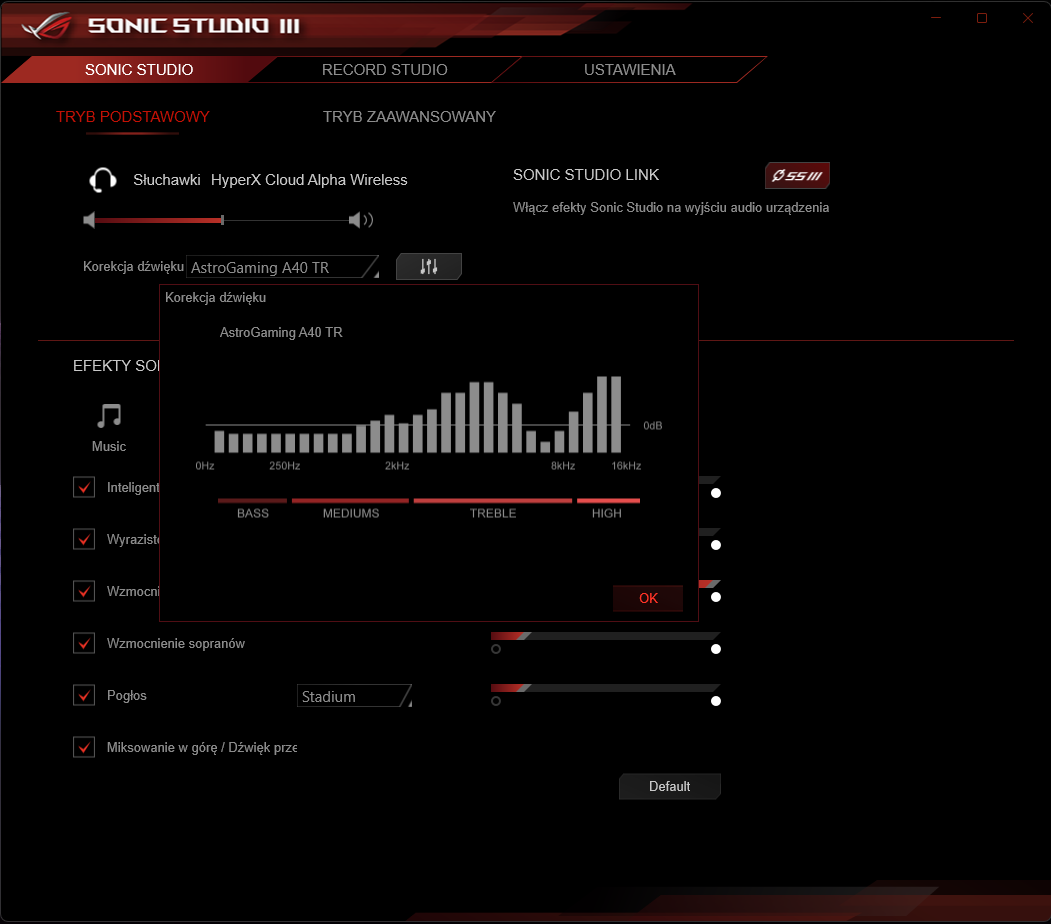Click the HyperX Cloud Alpha Wireless device name
The width and height of the screenshot is (1051, 924).
point(309,180)
